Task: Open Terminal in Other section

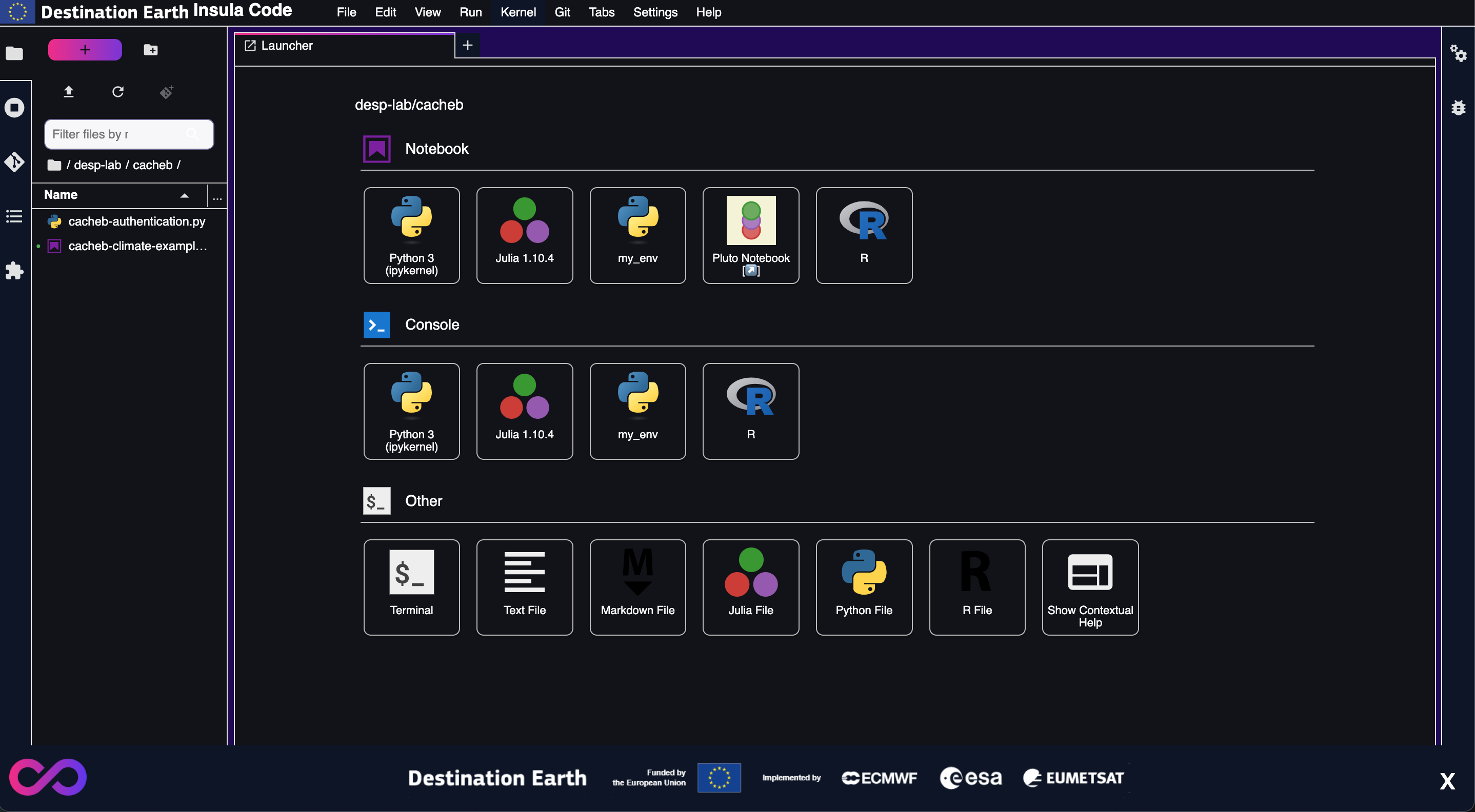Action: click(411, 587)
